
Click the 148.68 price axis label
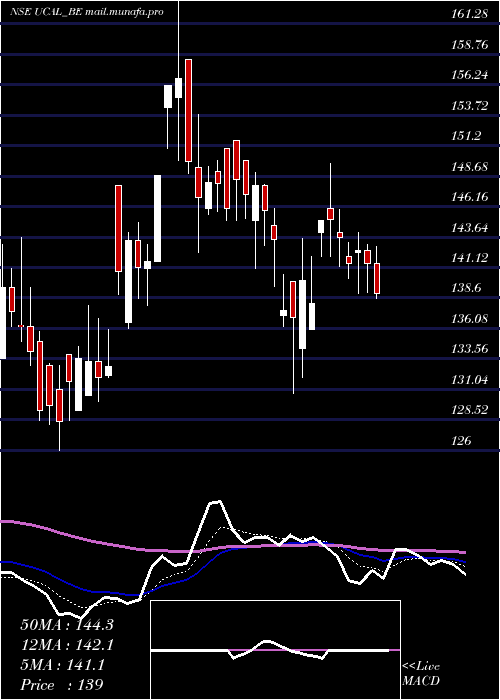[469, 167]
